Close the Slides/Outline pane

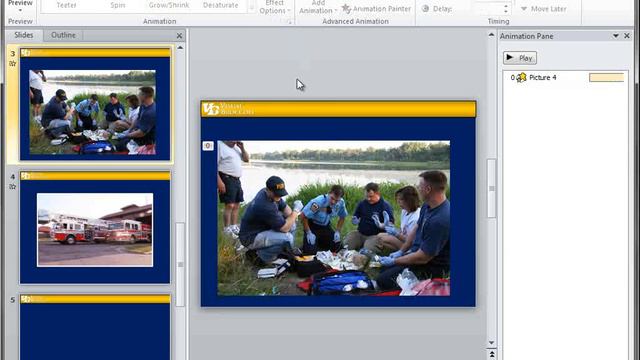[x=179, y=36]
